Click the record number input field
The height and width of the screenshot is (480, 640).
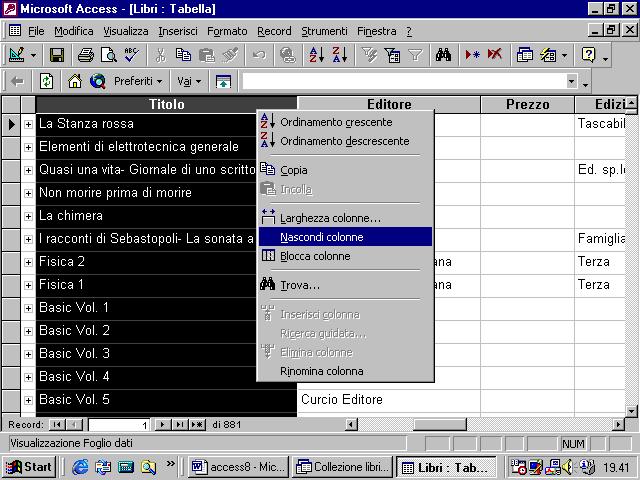(119, 425)
